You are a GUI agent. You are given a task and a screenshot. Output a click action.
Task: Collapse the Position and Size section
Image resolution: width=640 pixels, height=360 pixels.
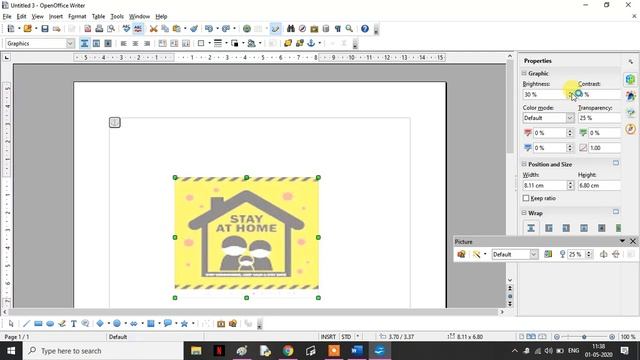524,164
